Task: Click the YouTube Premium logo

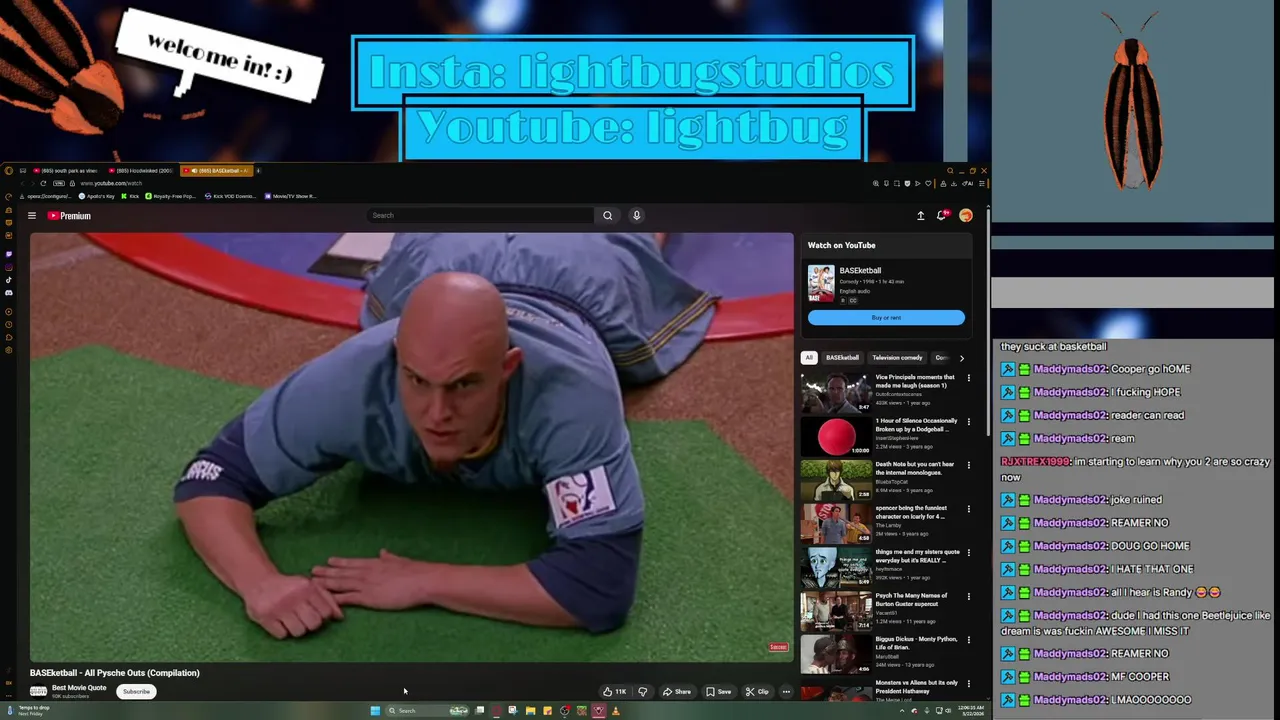Action: (69, 216)
